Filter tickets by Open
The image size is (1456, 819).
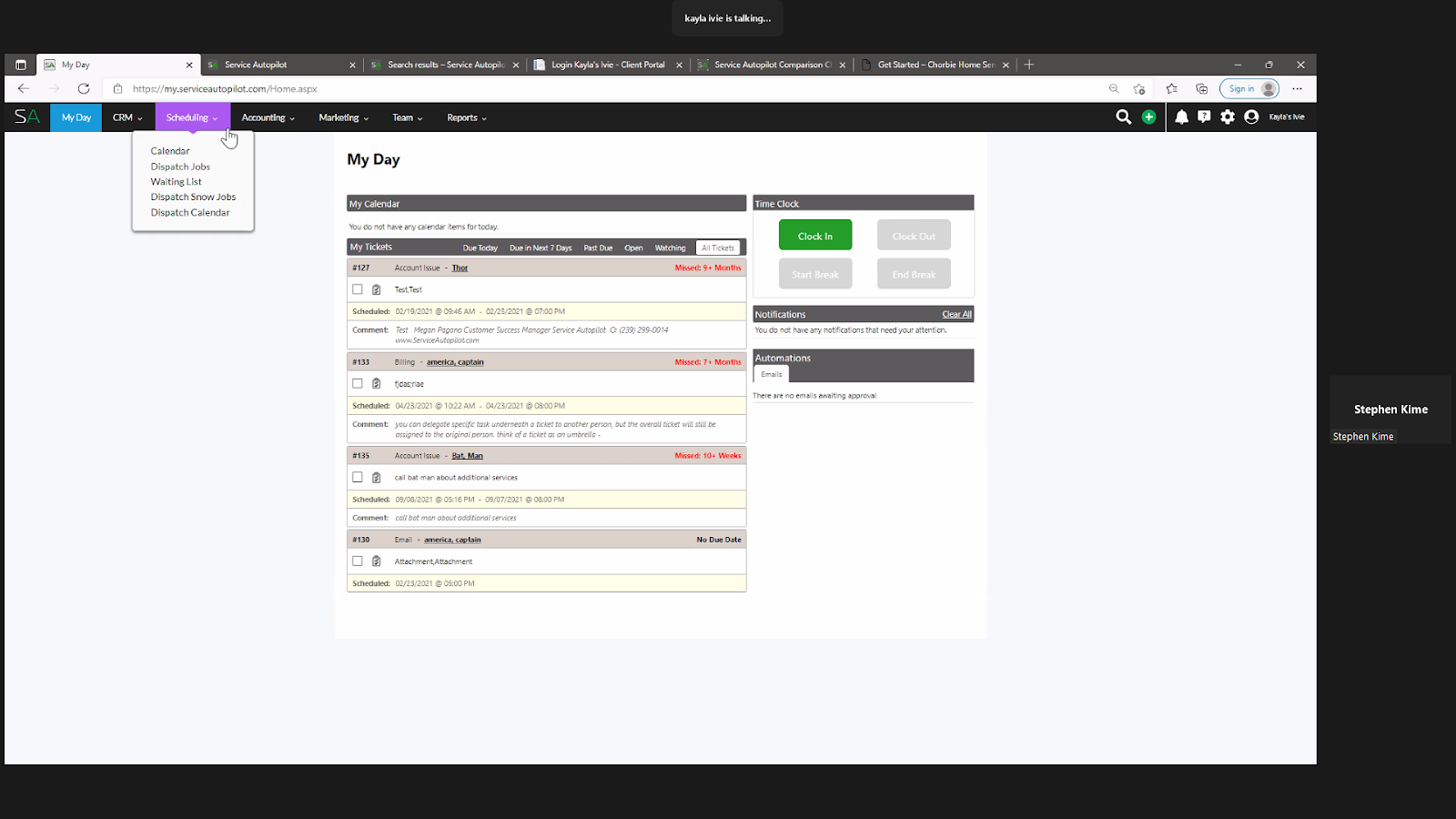pyautogui.click(x=633, y=248)
